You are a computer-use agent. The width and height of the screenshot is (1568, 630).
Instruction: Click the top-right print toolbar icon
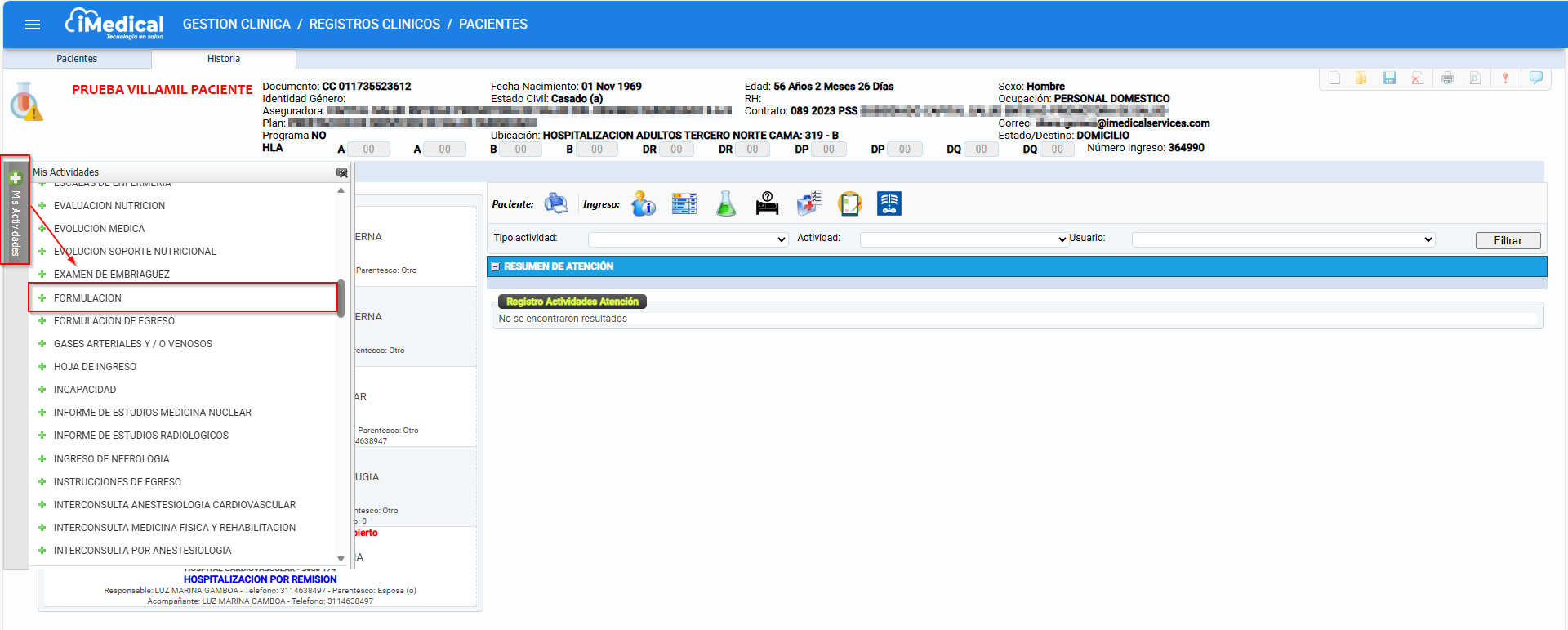[1448, 78]
